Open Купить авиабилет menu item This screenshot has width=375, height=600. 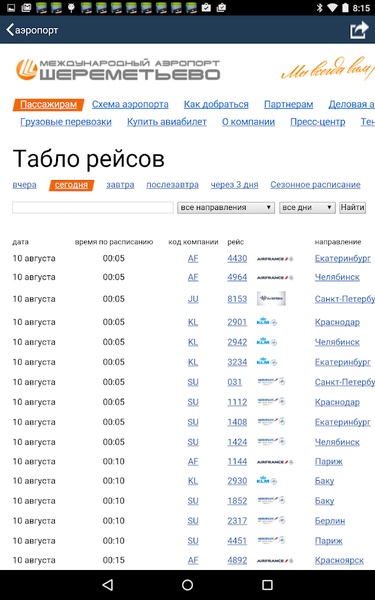(167, 122)
